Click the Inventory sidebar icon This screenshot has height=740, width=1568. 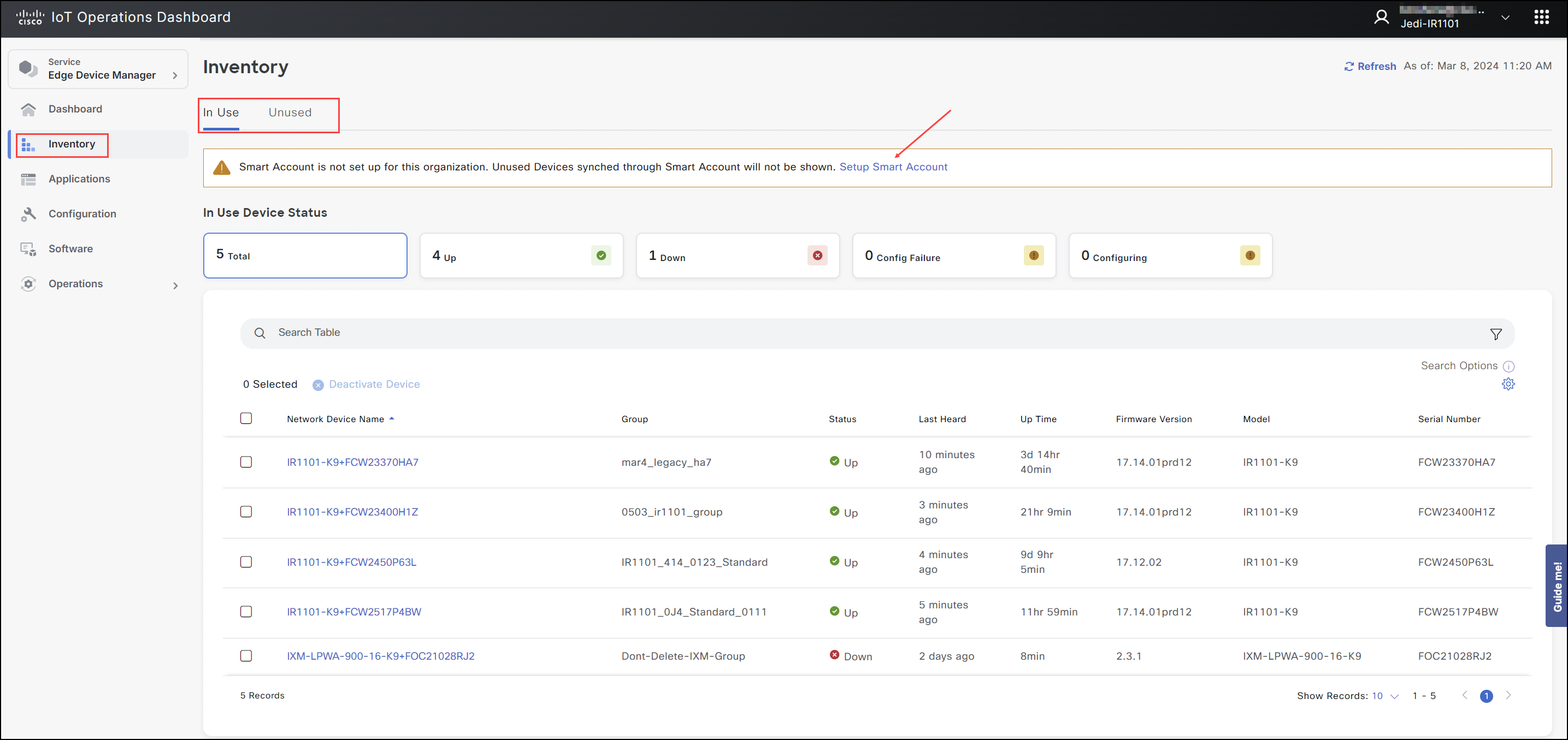point(28,145)
